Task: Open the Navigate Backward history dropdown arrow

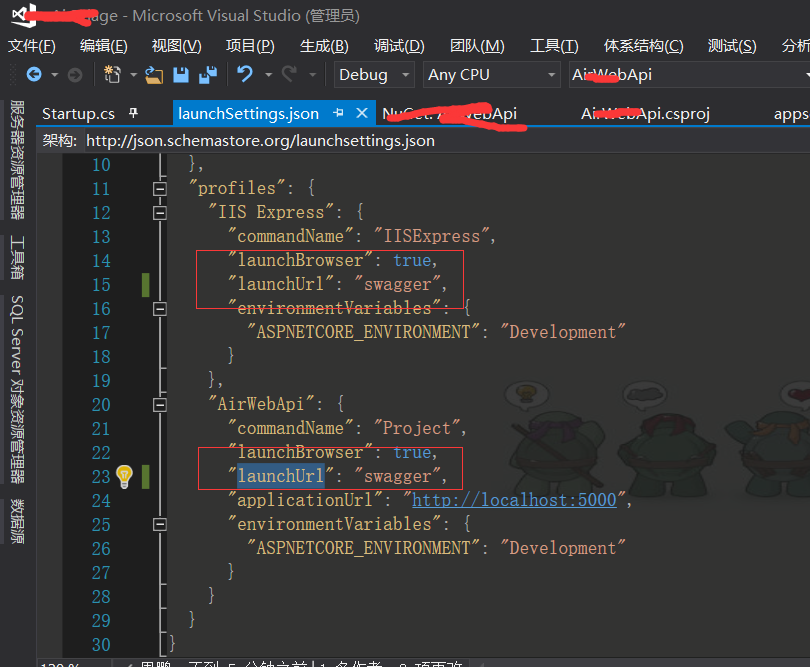Action: [54, 75]
